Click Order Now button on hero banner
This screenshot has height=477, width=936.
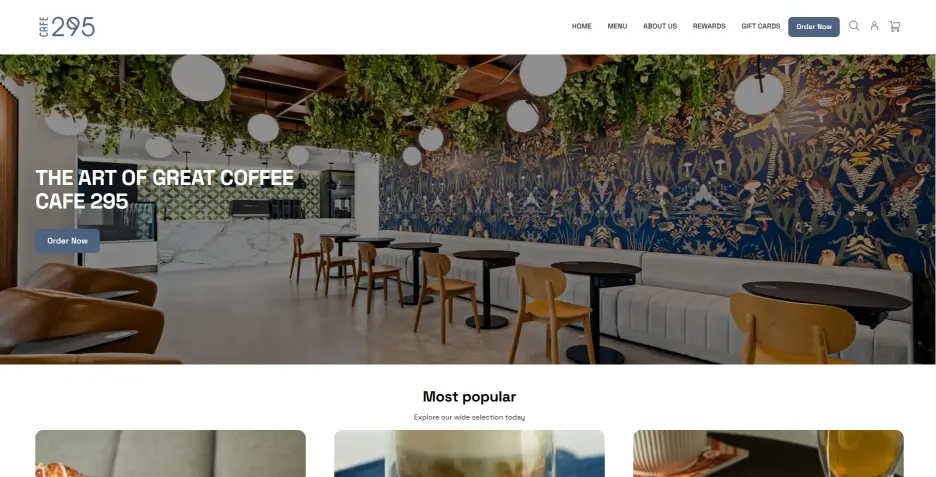67,241
